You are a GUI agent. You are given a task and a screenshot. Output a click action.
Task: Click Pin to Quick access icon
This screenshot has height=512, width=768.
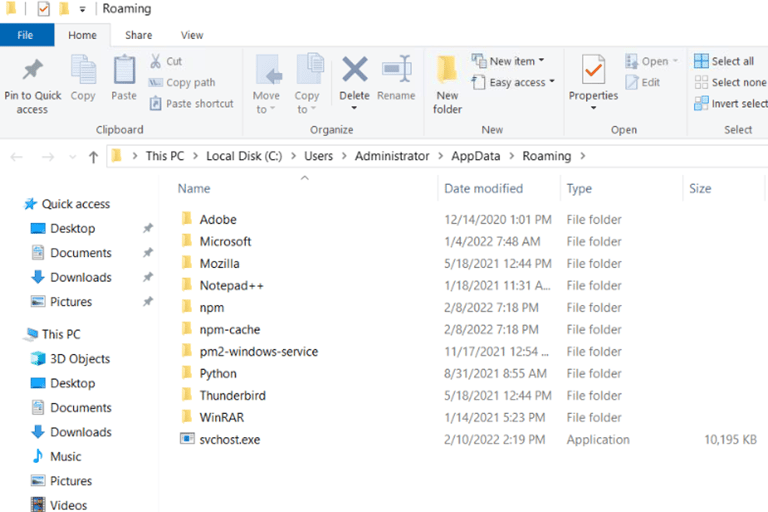33,71
